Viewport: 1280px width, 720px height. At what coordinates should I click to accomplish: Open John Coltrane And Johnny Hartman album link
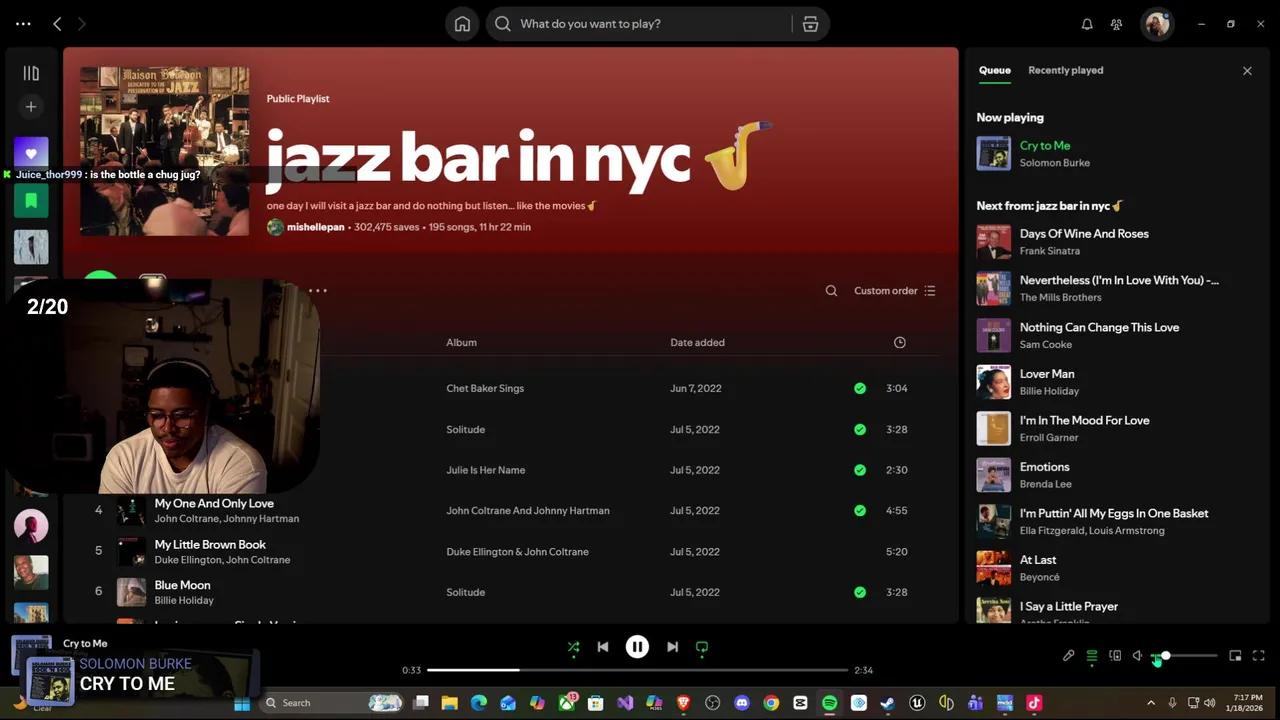tap(528, 510)
